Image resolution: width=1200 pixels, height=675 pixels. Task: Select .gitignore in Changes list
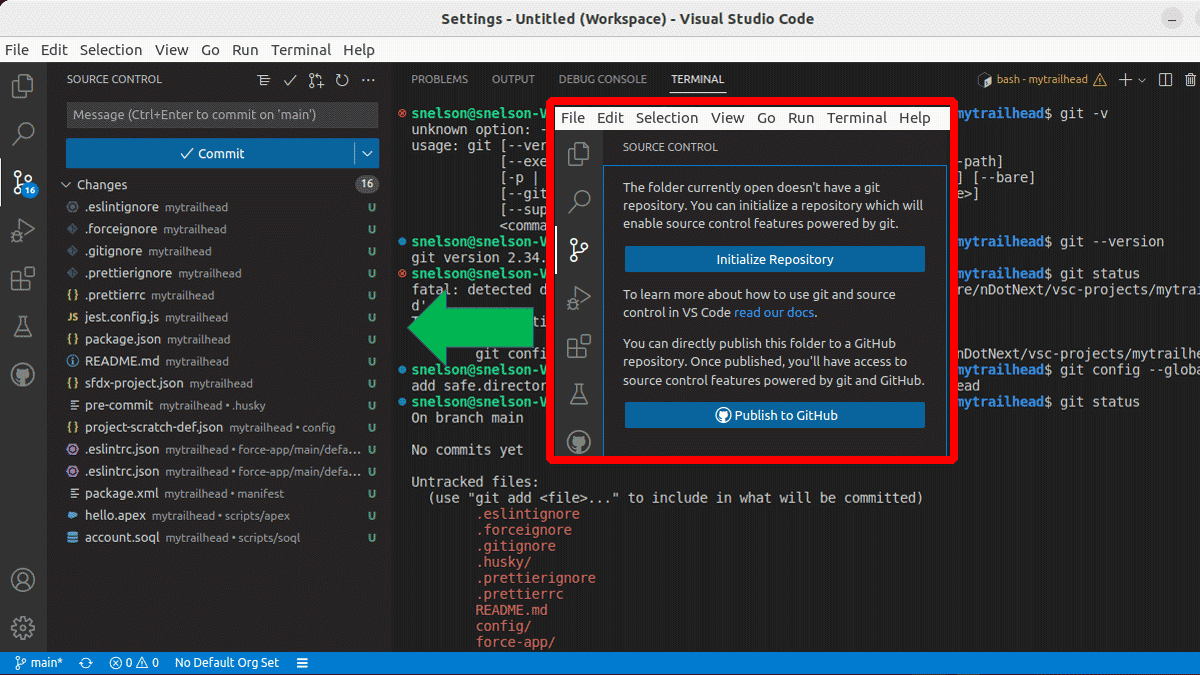(219, 251)
